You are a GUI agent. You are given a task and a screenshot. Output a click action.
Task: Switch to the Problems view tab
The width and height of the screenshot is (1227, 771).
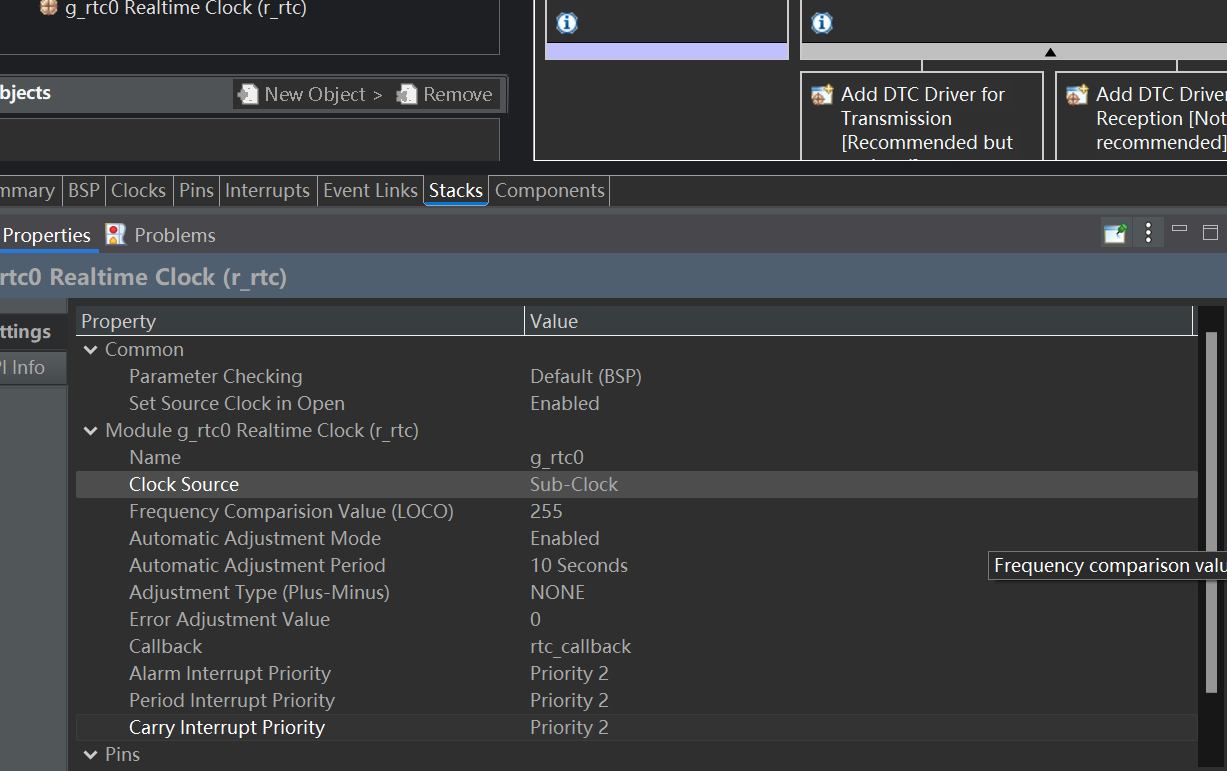pyautogui.click(x=161, y=235)
